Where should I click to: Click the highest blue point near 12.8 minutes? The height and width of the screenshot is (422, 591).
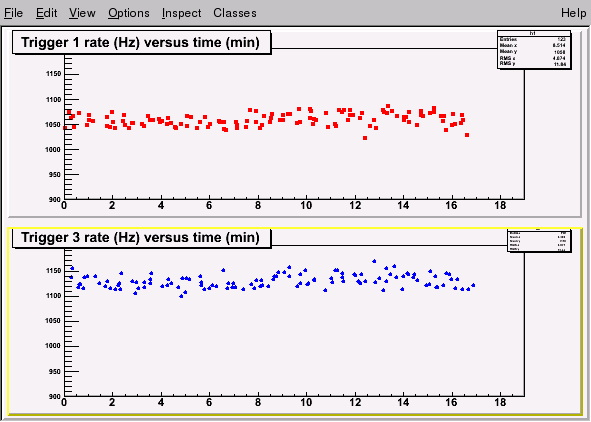click(x=374, y=261)
